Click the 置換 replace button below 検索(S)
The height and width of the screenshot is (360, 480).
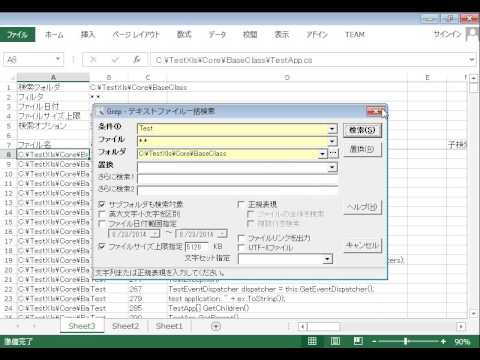point(362,149)
